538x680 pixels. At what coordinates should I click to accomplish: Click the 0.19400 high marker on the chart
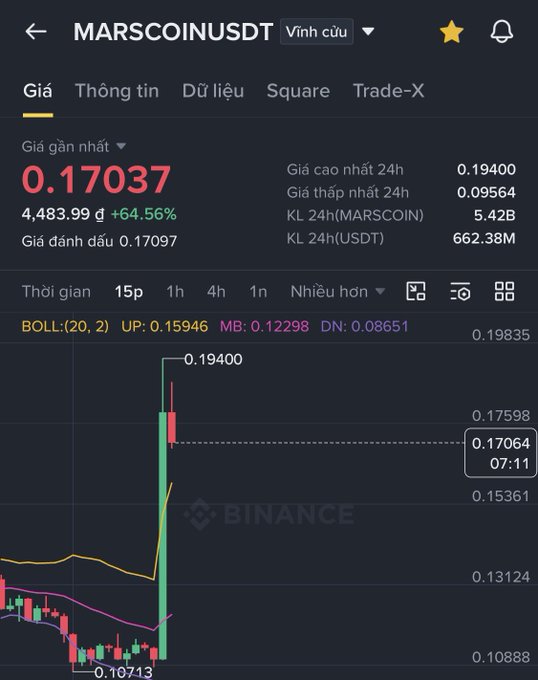(213, 359)
